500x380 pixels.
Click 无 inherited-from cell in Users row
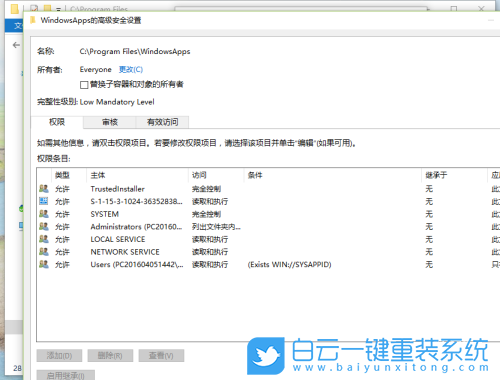point(429,265)
